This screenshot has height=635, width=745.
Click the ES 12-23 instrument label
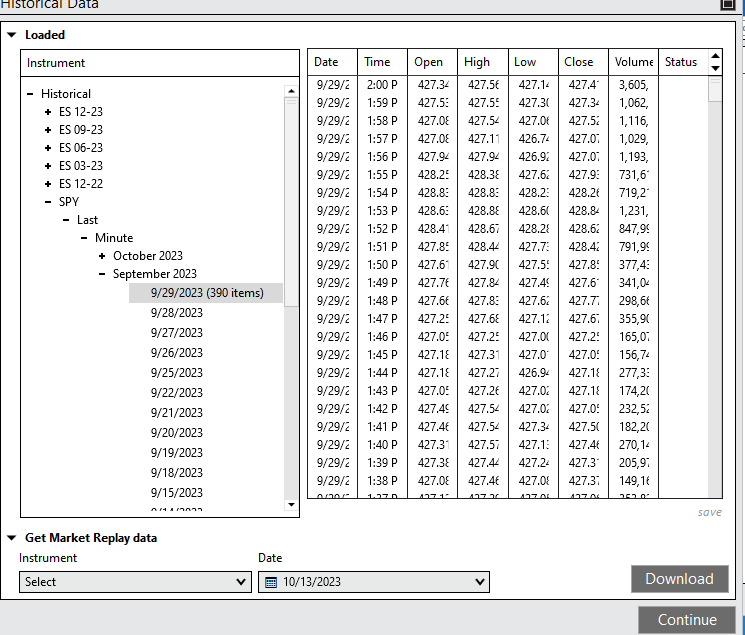pos(81,112)
